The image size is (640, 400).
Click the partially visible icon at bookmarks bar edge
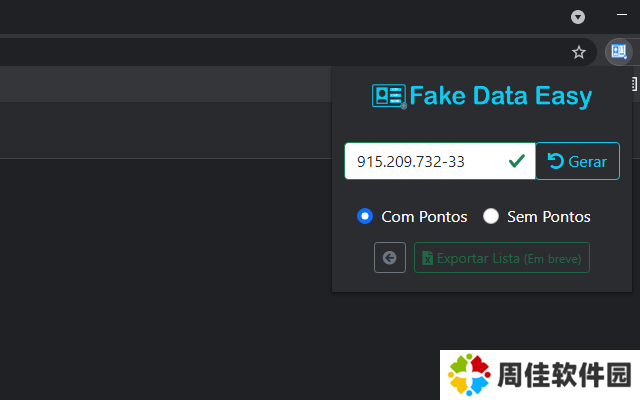click(634, 83)
